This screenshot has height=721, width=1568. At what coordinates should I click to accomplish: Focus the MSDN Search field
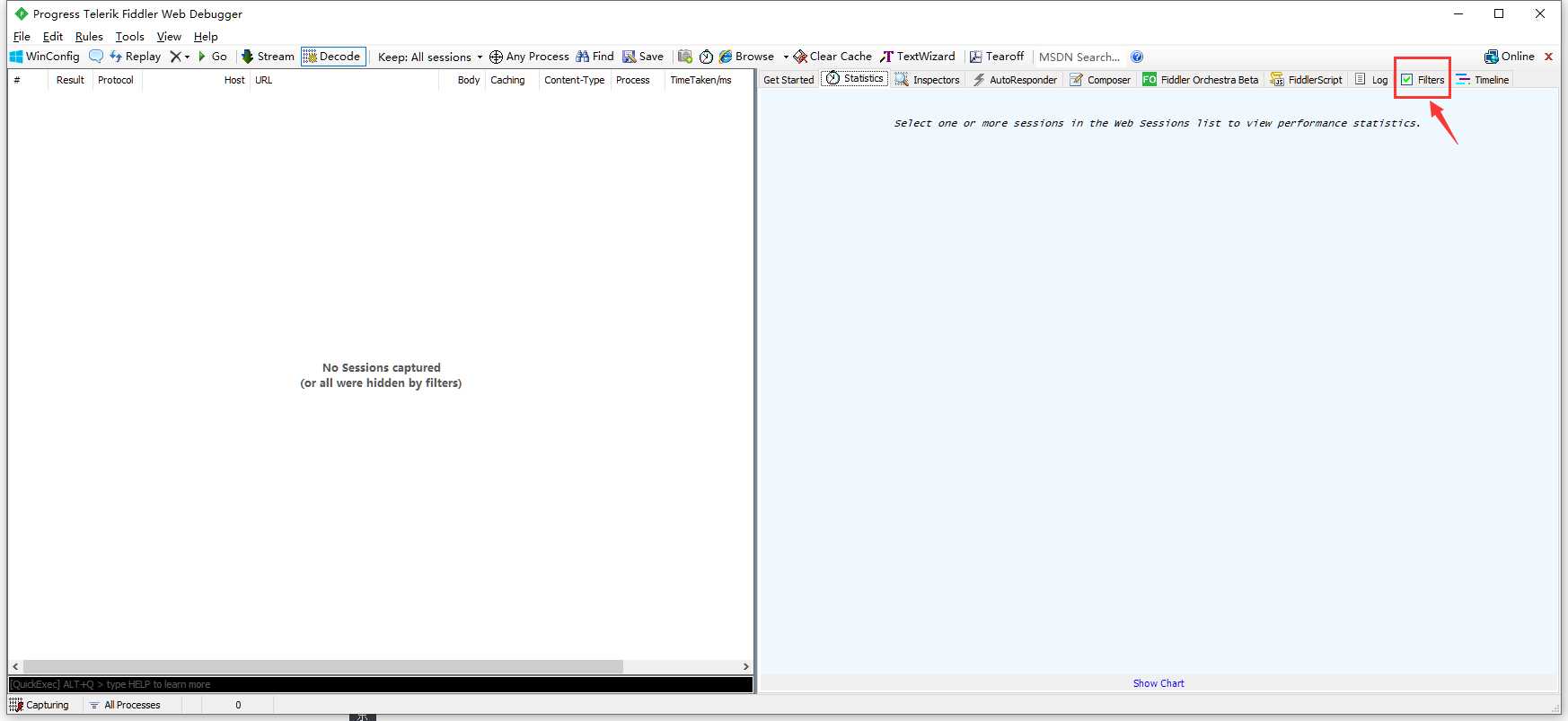[x=1079, y=57]
